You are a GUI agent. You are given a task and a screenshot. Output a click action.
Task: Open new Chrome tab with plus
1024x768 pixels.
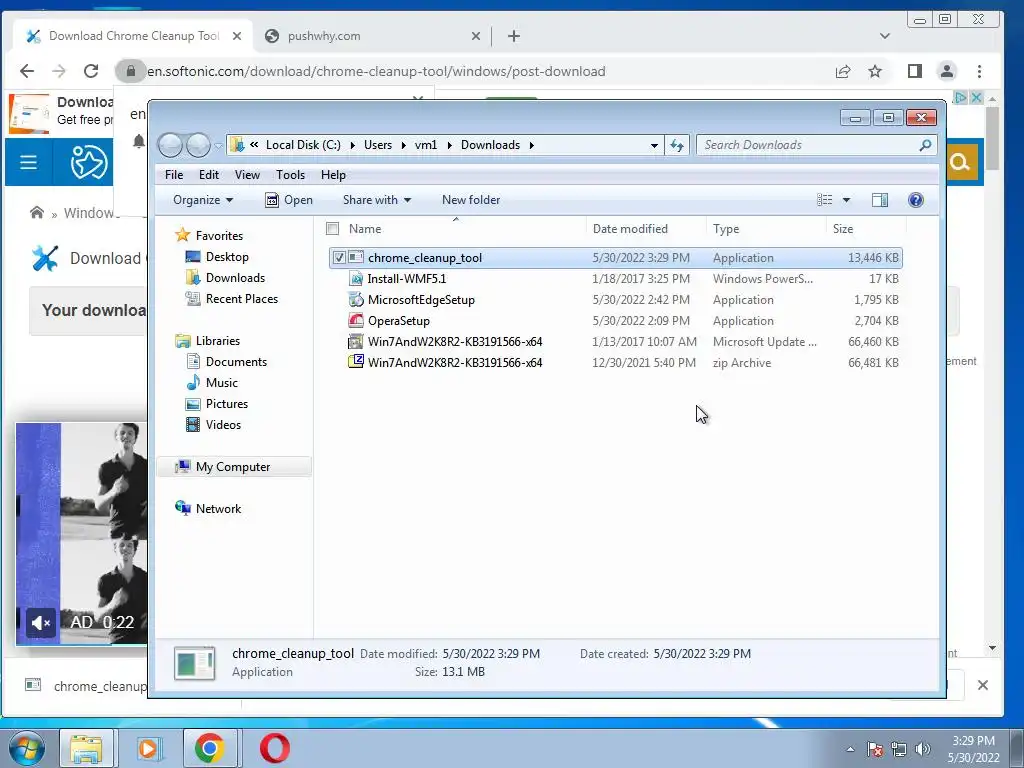(514, 36)
